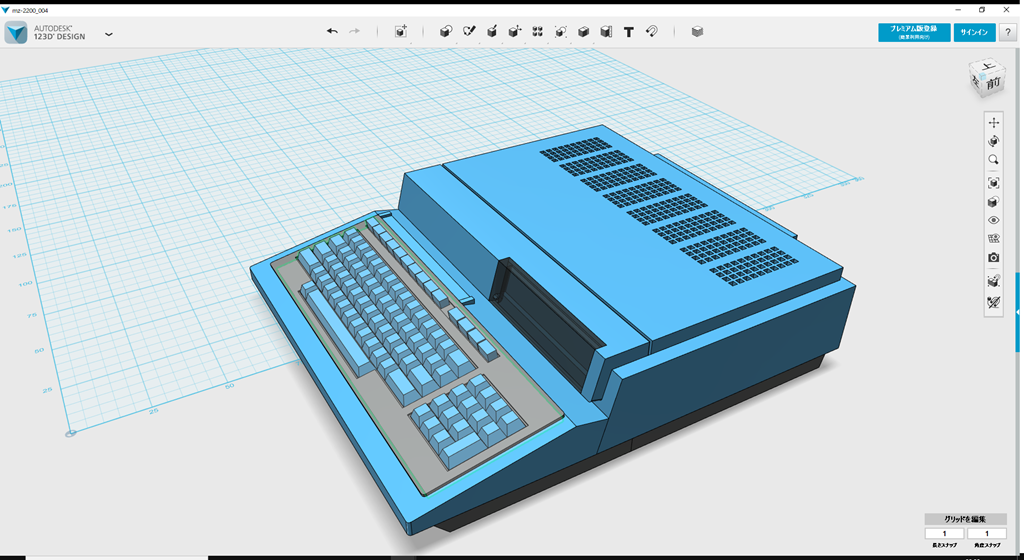
Task: Take a screenshot with the camera icon
Action: click(x=993, y=258)
